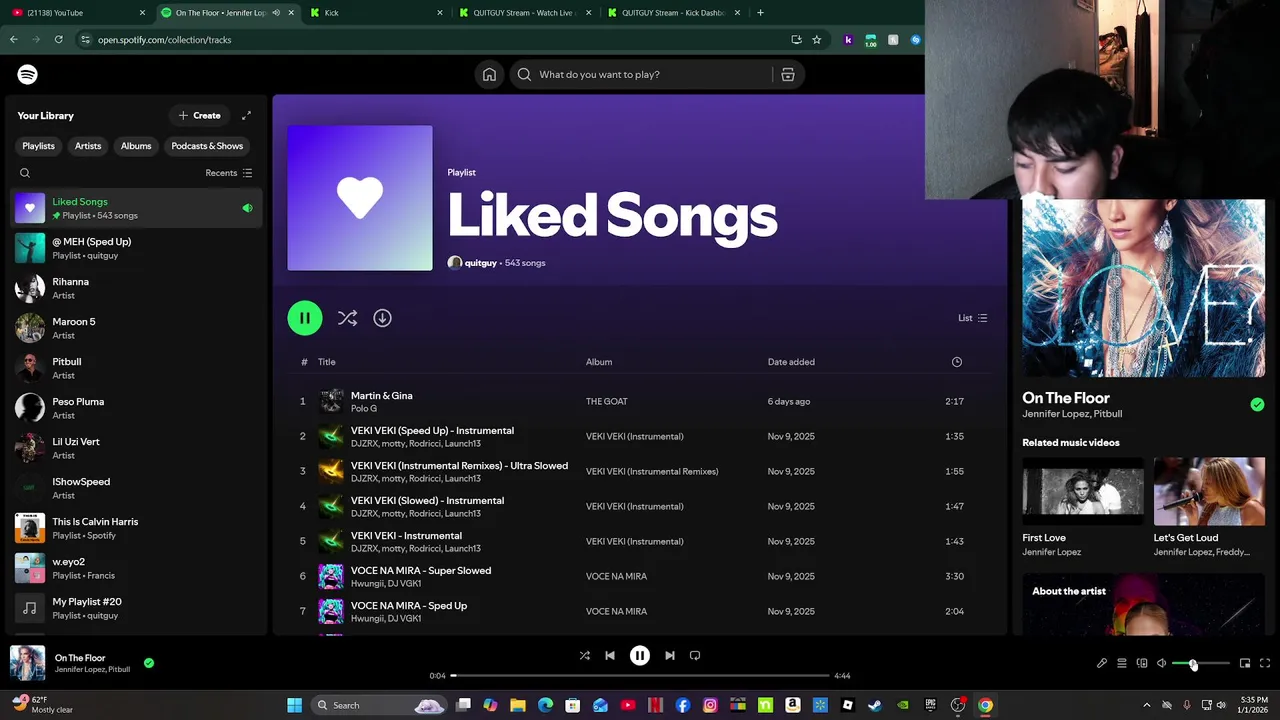Screen dimensions: 1280x720
Task: Open the List view options dropdown
Action: tap(973, 318)
